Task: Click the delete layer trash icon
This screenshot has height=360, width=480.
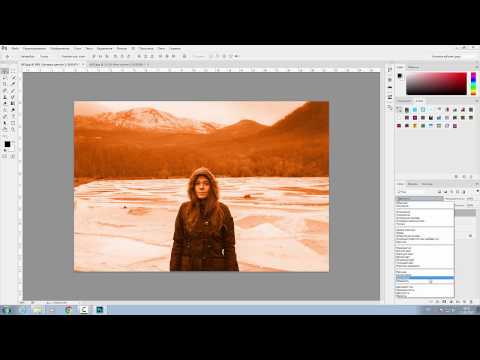Action: coord(471,301)
